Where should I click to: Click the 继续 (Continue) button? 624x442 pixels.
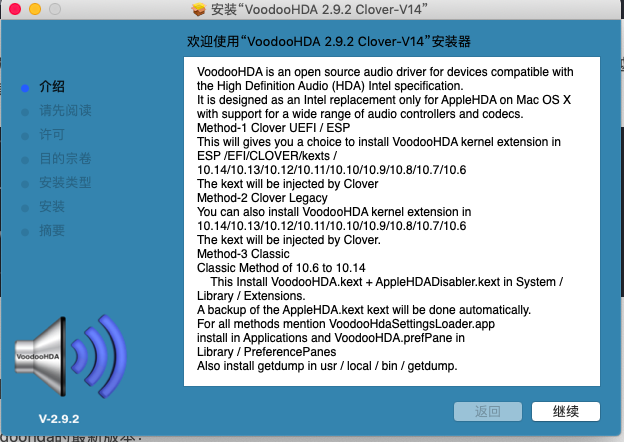566,411
